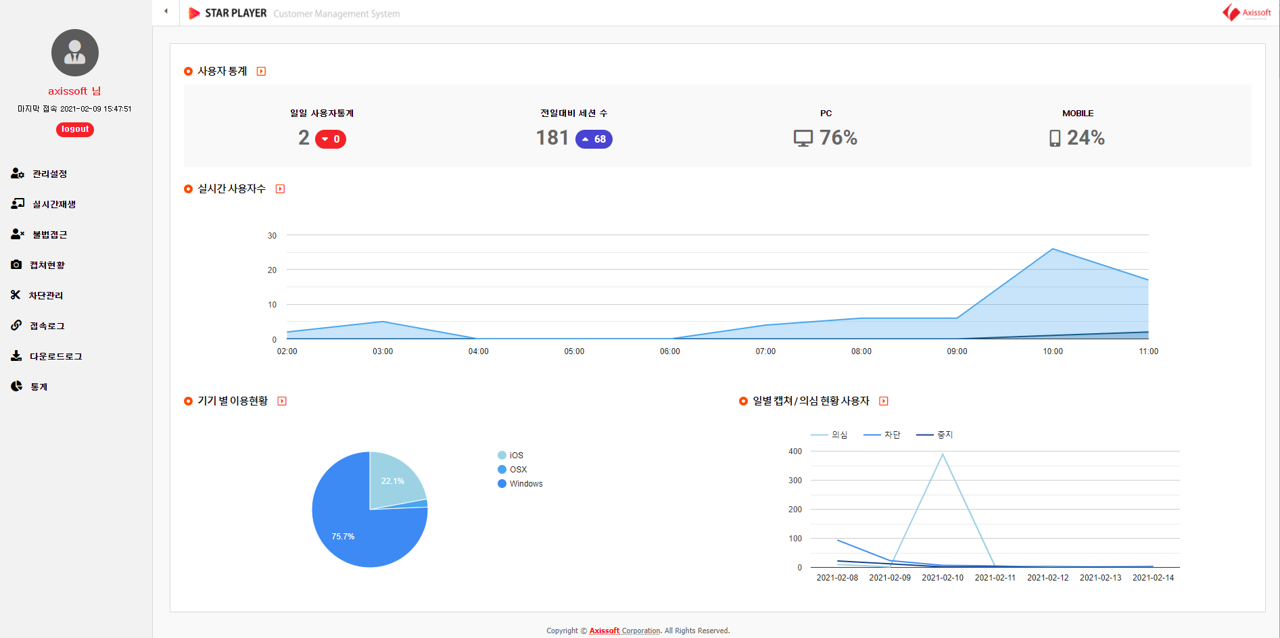Collapse the sidebar with the arrow toggle
1280x638 pixels.
166,12
